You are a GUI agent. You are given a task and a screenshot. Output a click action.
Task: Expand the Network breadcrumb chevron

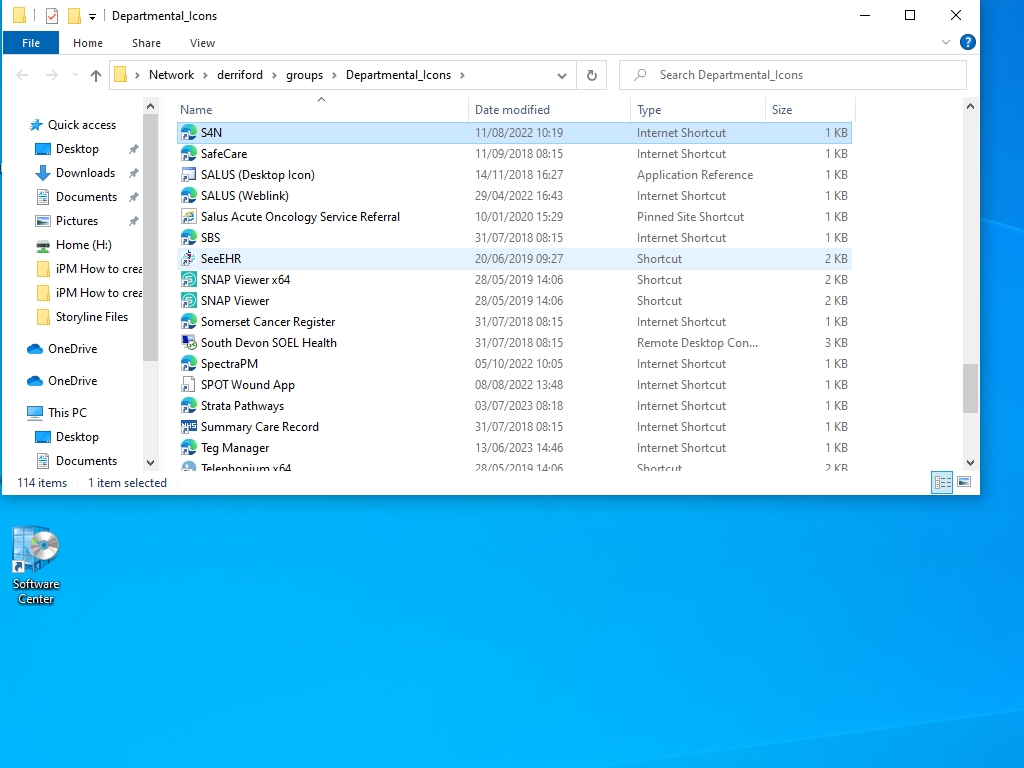205,75
